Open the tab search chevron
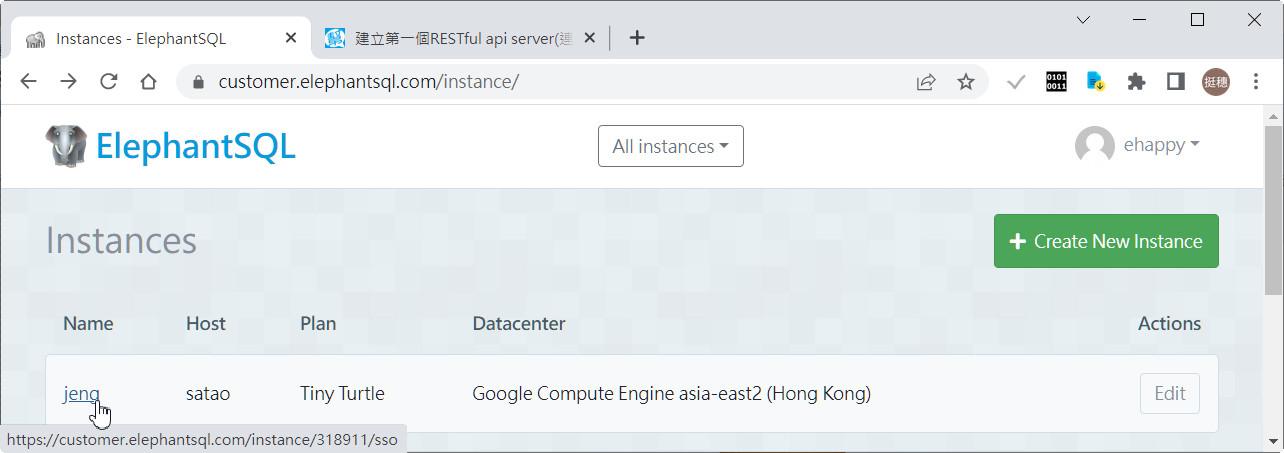 coord(1083,19)
